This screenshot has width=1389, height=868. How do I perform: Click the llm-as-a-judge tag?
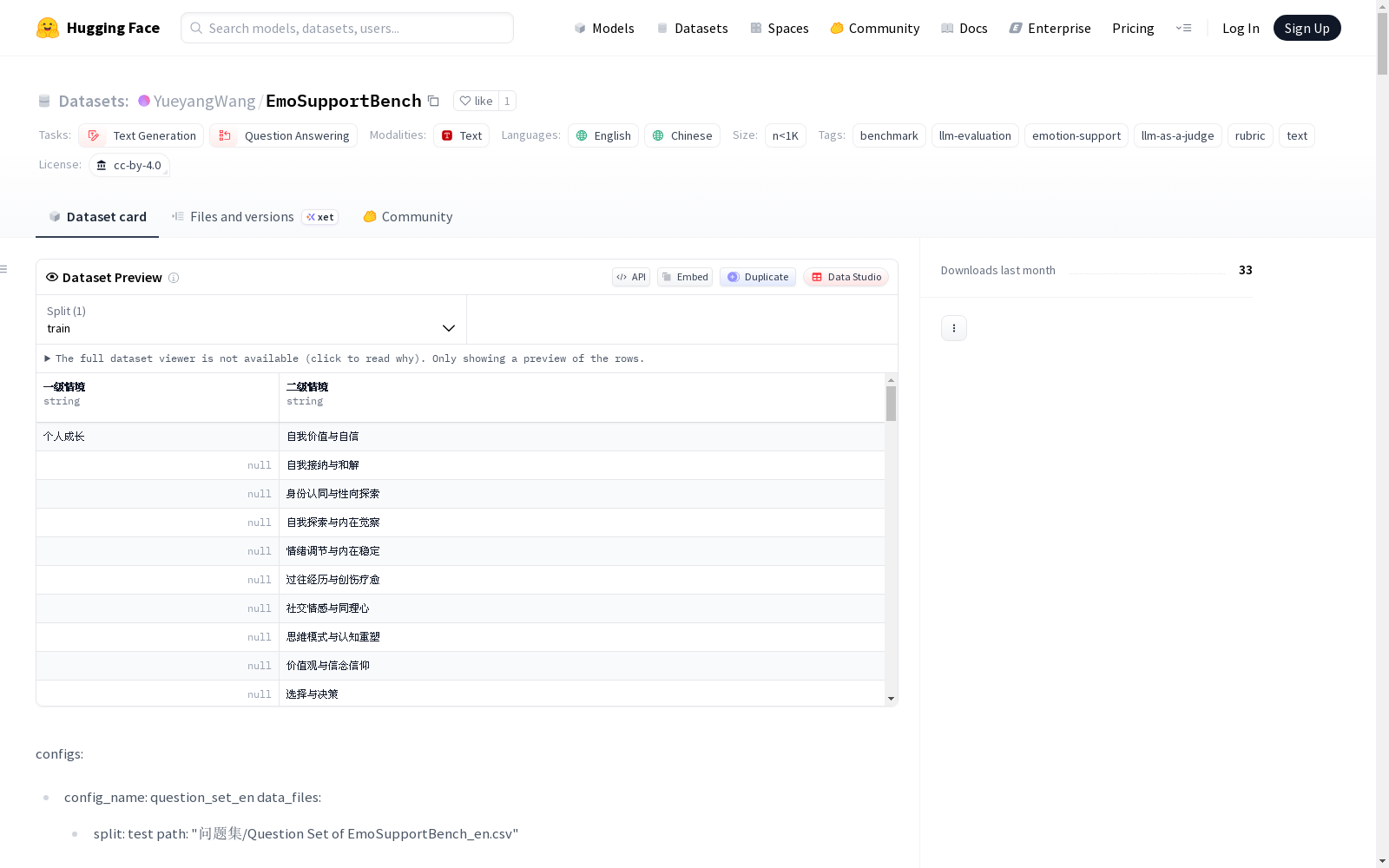point(1178,135)
